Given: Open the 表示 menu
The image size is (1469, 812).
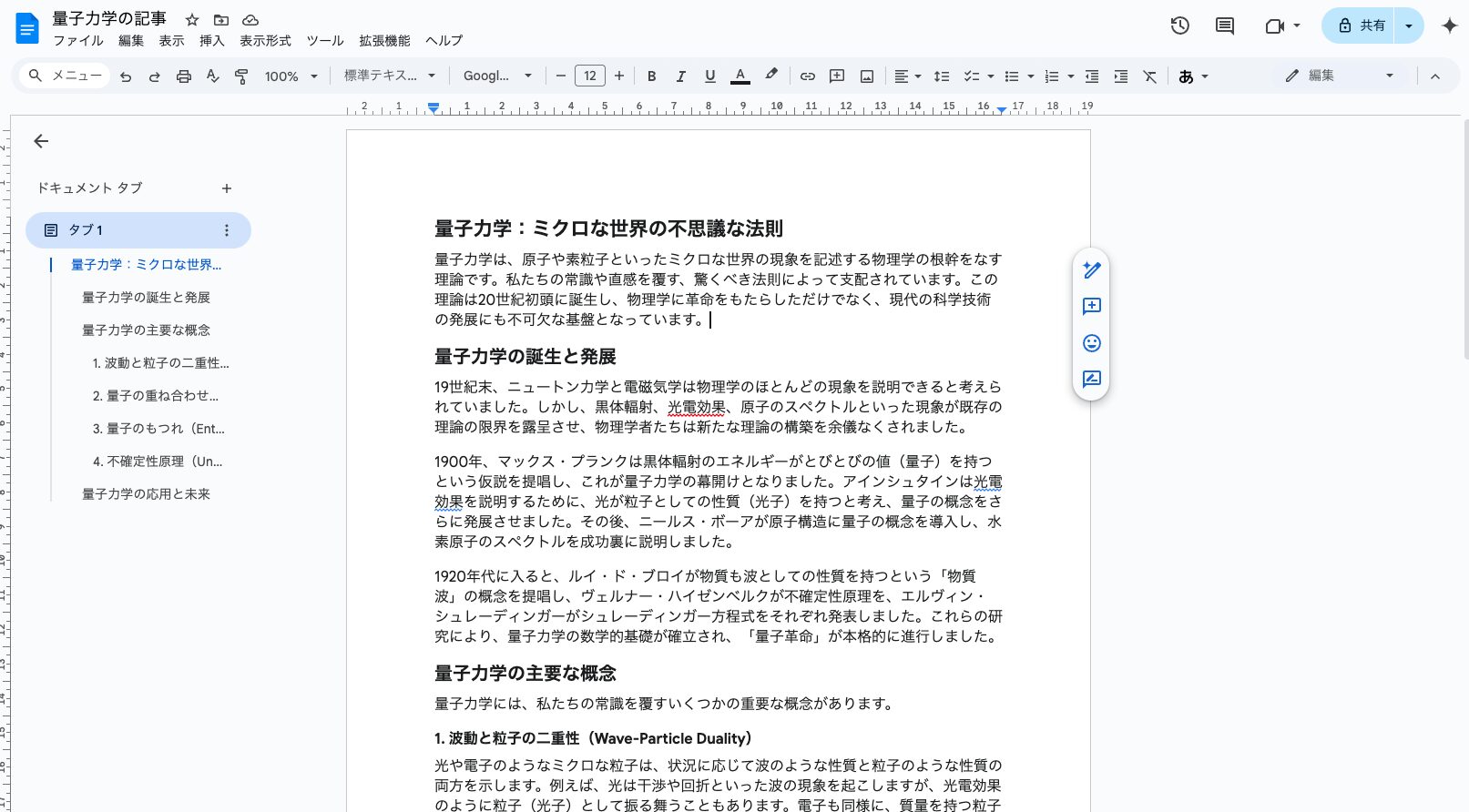Looking at the screenshot, I should click(x=171, y=41).
